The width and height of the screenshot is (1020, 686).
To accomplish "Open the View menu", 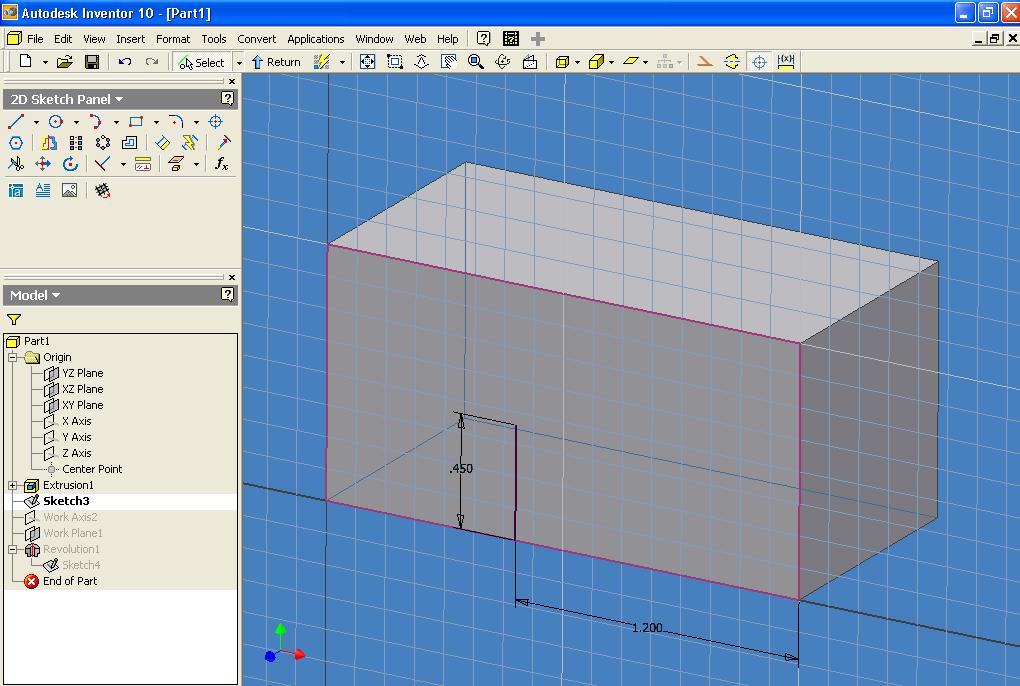I will coord(94,39).
